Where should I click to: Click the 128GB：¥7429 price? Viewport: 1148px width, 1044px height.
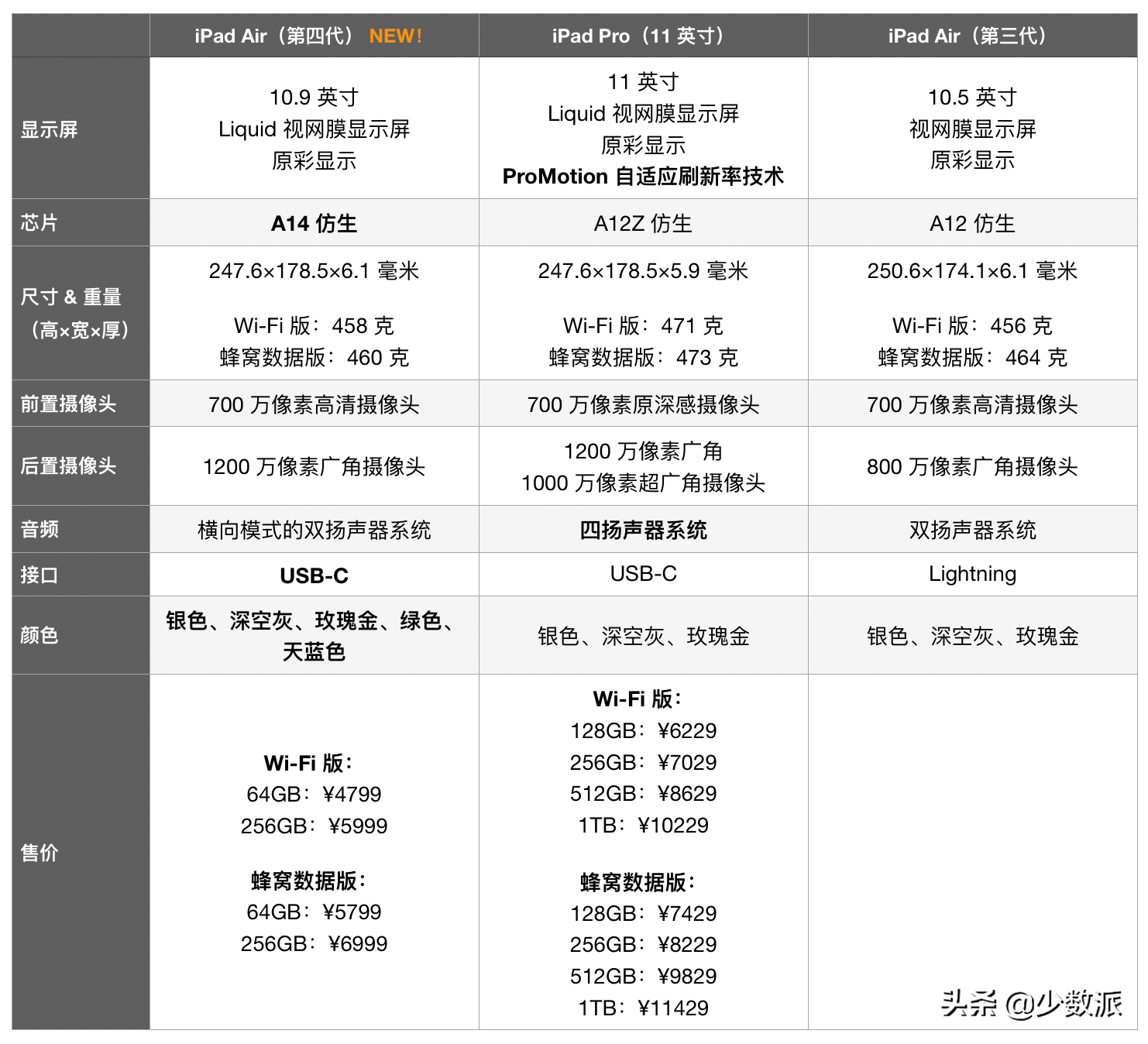click(643, 914)
